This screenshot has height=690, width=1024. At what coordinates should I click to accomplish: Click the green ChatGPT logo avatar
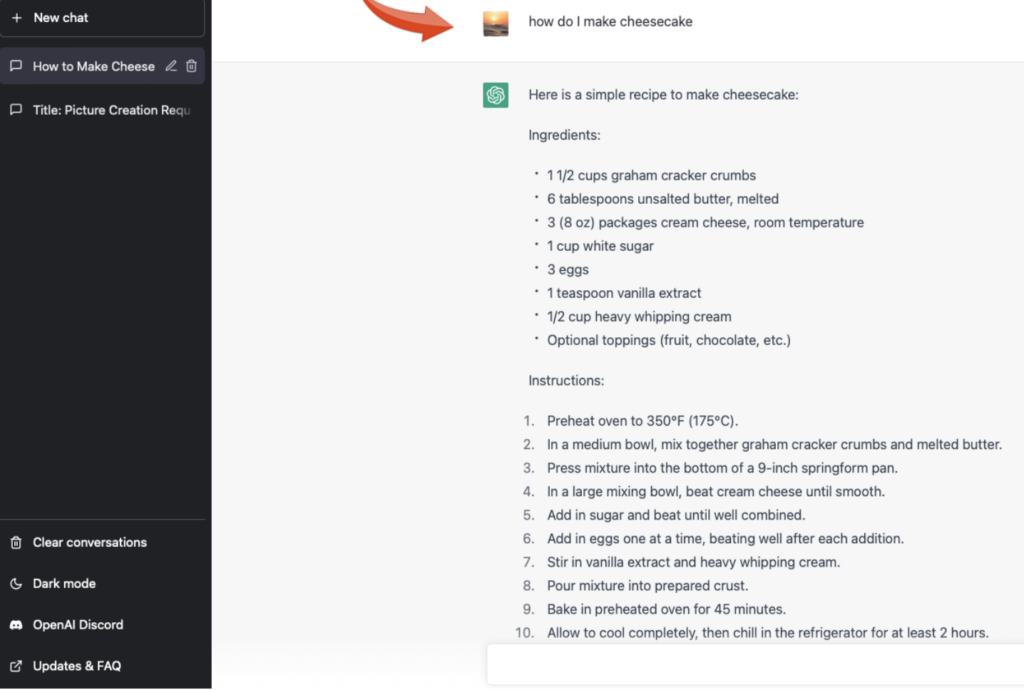pos(496,95)
